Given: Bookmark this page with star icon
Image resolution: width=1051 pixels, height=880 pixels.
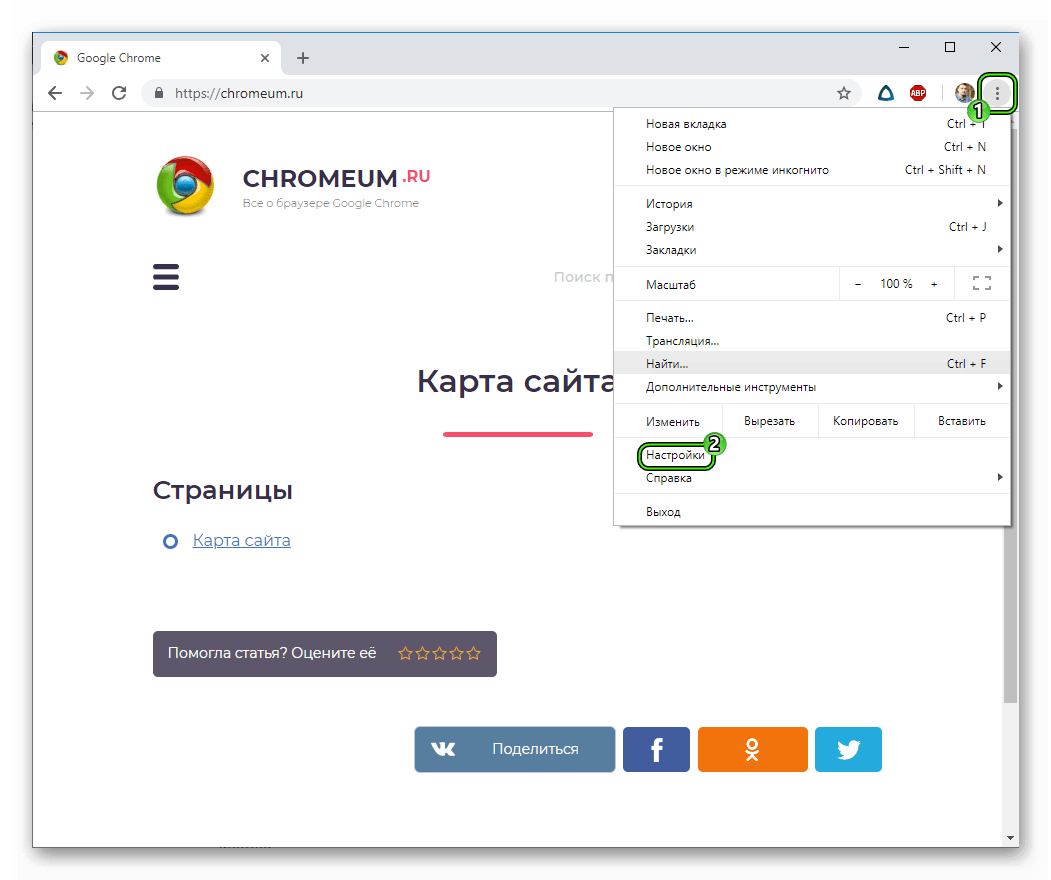Looking at the screenshot, I should [x=844, y=93].
